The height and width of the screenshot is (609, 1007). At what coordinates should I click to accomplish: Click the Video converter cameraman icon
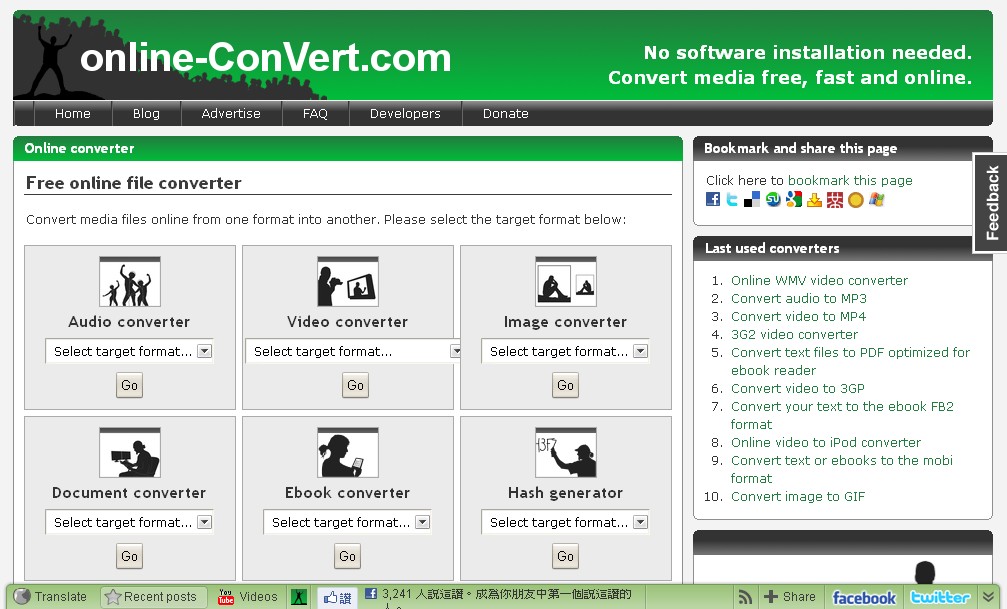pos(347,281)
